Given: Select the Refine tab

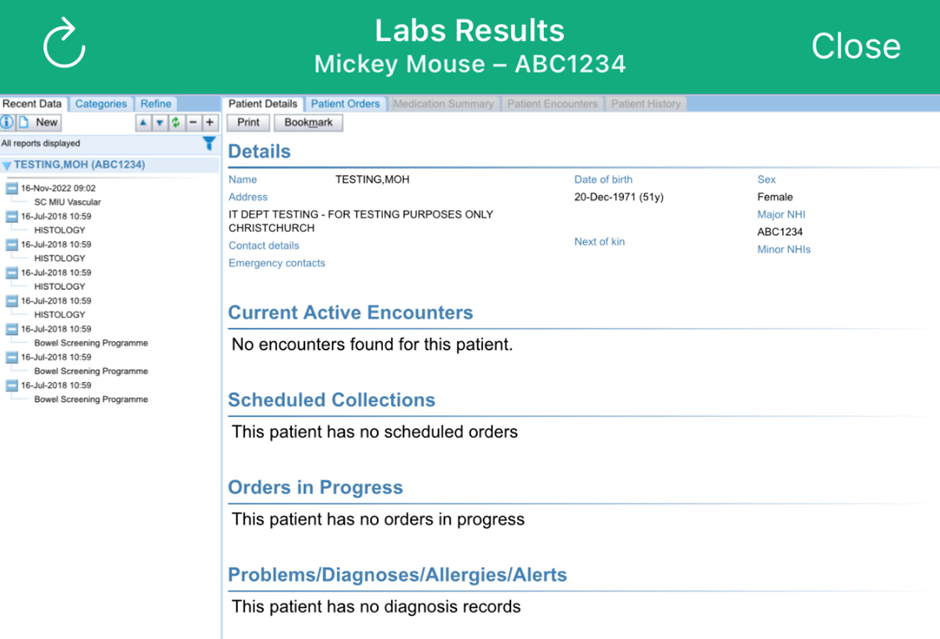Looking at the screenshot, I should pyautogui.click(x=156, y=104).
